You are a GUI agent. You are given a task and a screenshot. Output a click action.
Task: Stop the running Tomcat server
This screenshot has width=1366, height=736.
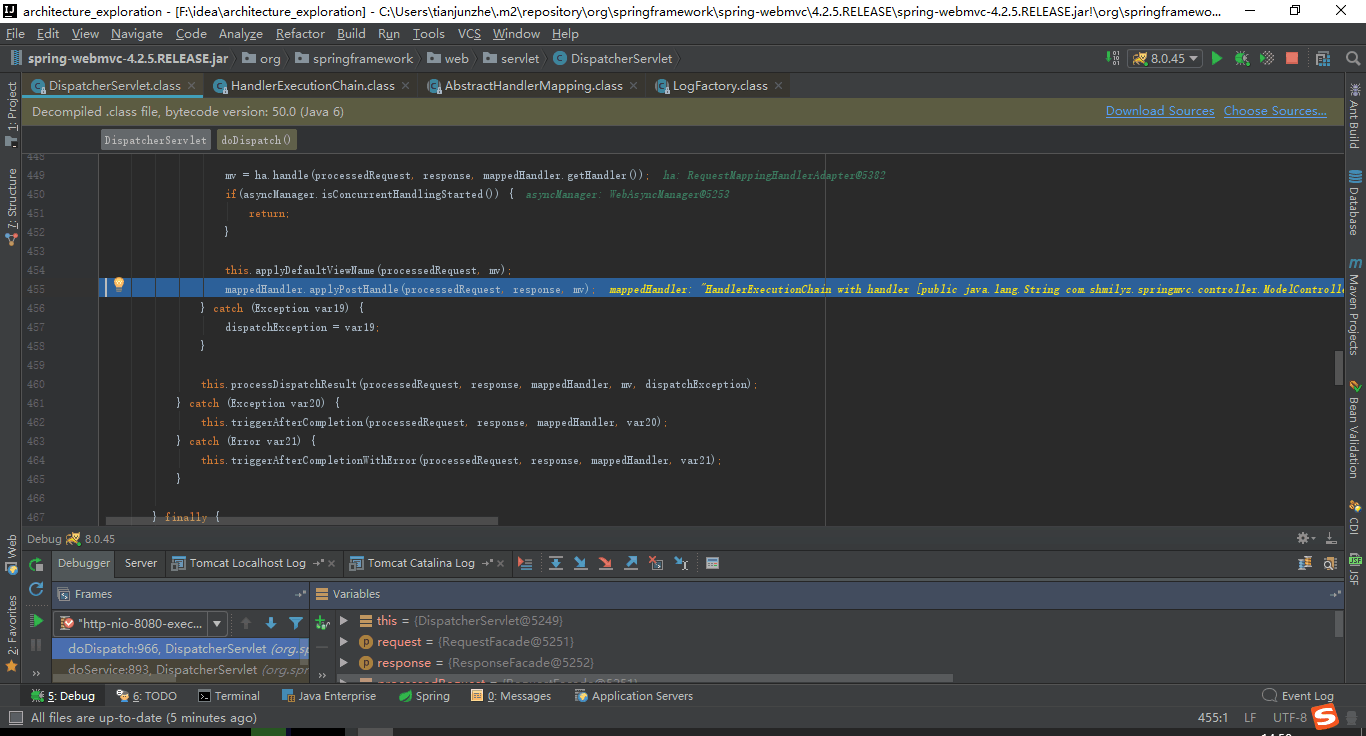(x=1291, y=59)
